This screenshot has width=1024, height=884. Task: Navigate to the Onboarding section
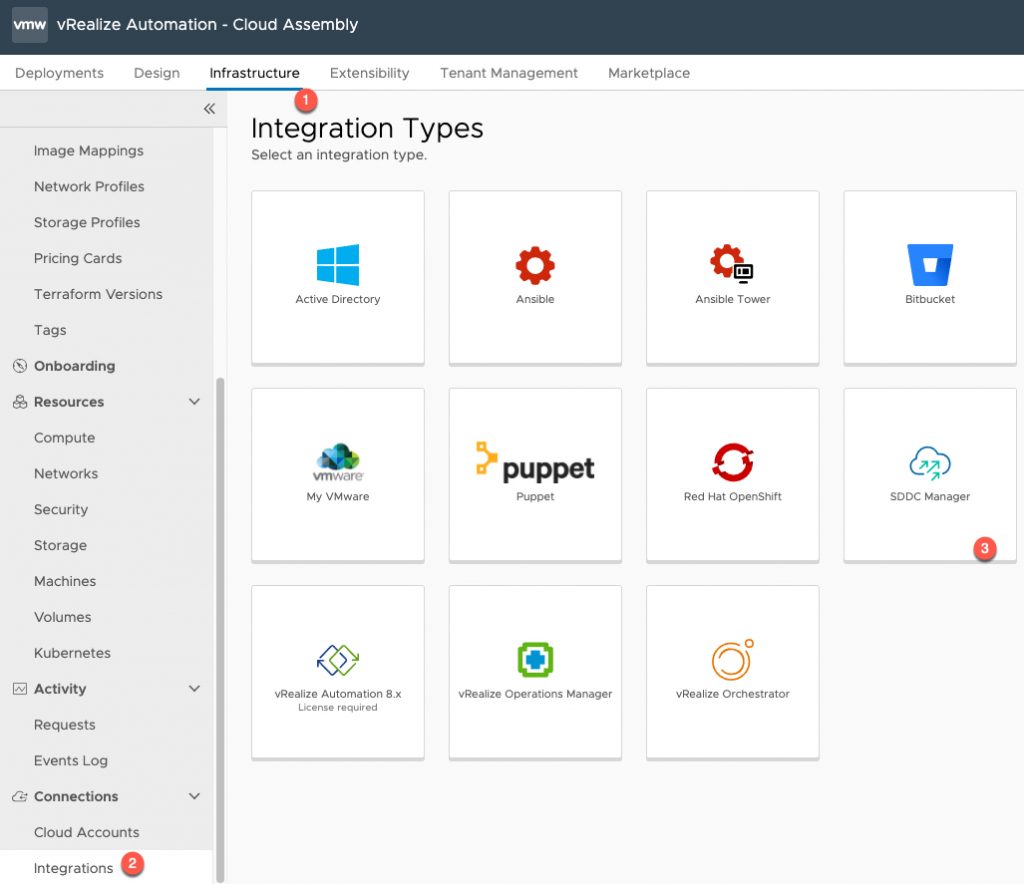(73, 366)
